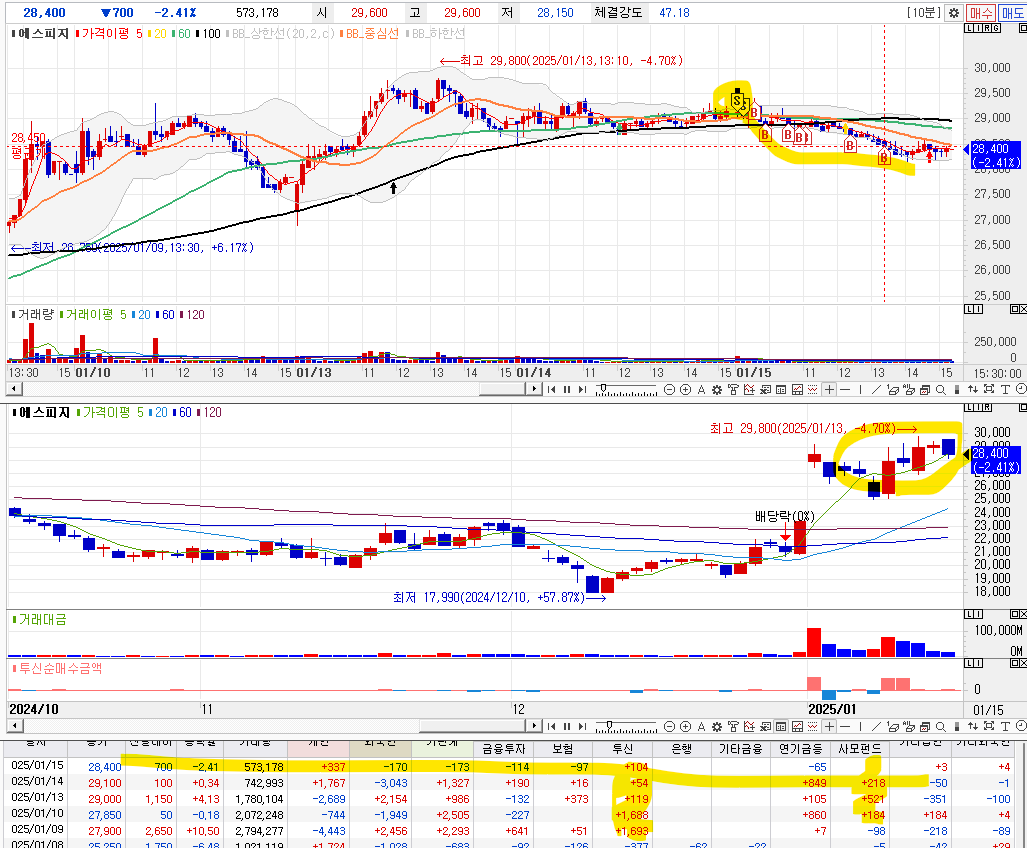1027x848 pixels.
Task: Zoom in with plus icon, 10-minute chart
Action: coord(685,390)
